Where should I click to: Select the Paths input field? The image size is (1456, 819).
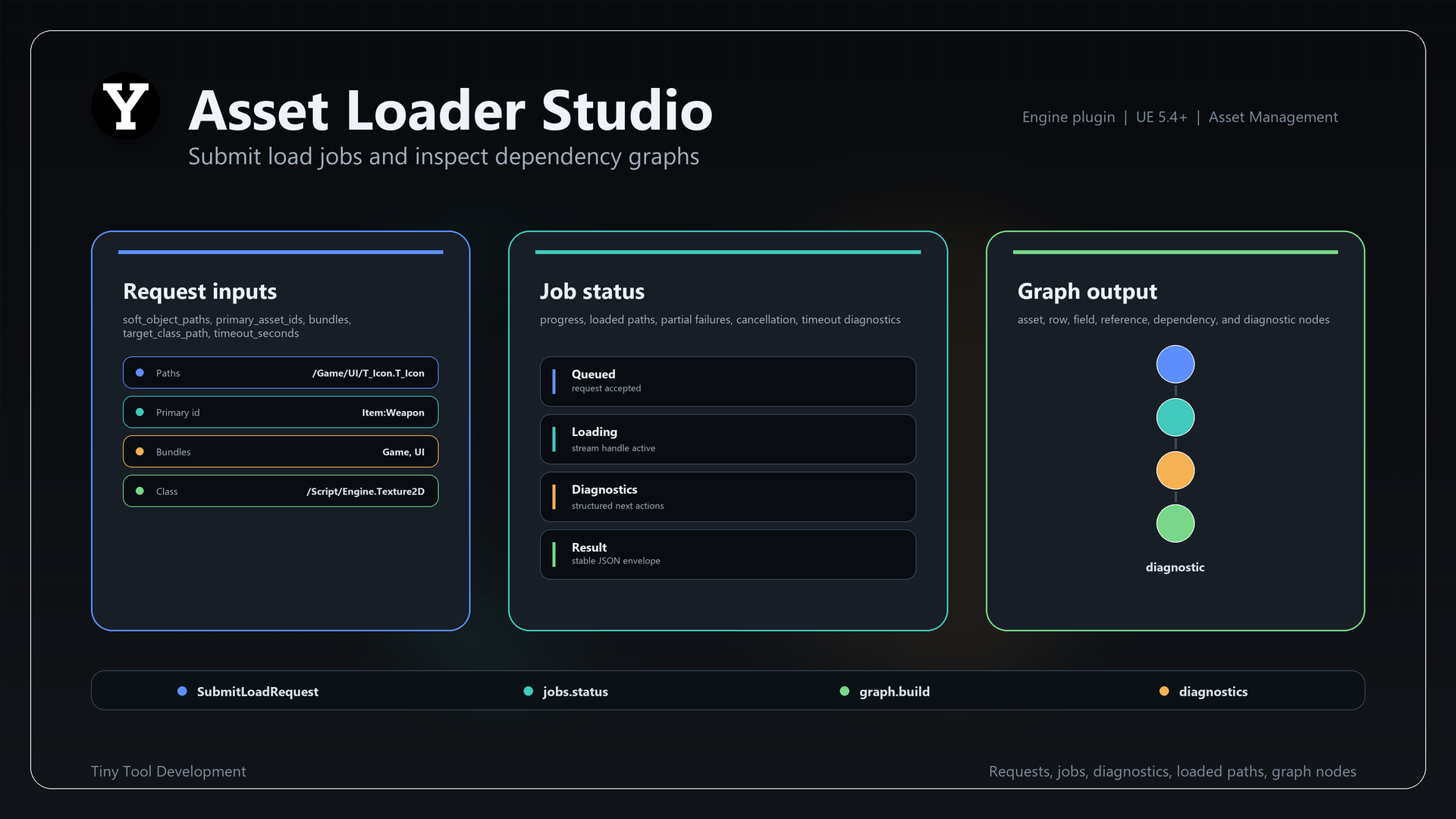[281, 372]
